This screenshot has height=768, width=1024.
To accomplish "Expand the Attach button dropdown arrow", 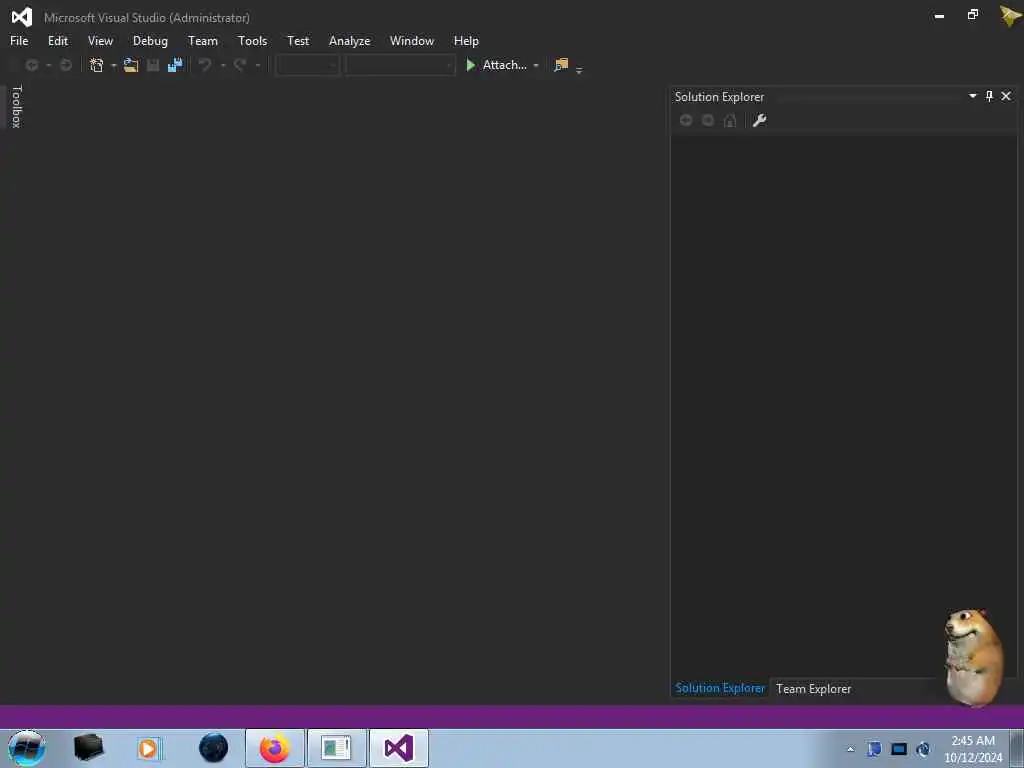I will point(536,65).
